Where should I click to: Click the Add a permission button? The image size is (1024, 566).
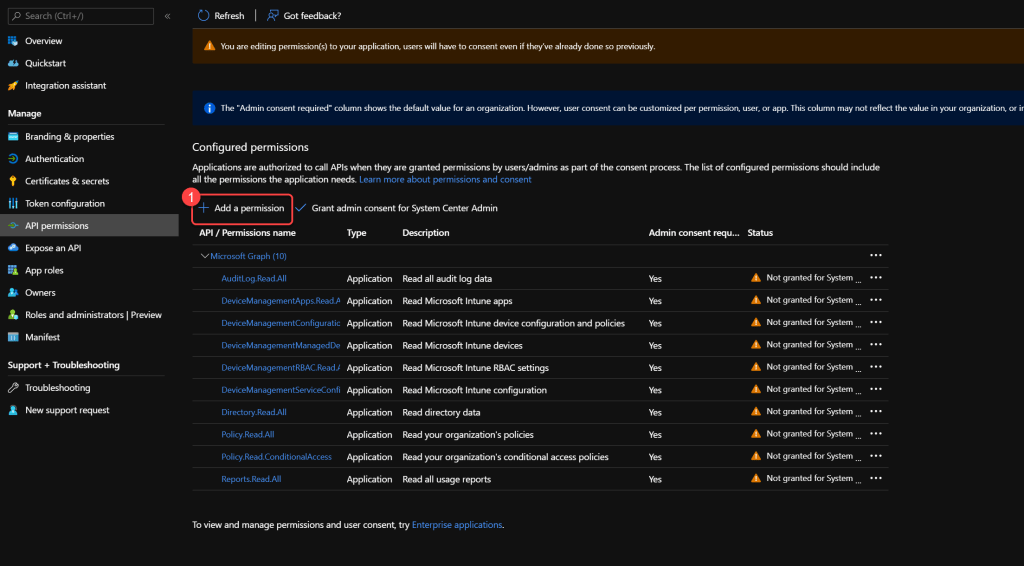click(x=241, y=208)
